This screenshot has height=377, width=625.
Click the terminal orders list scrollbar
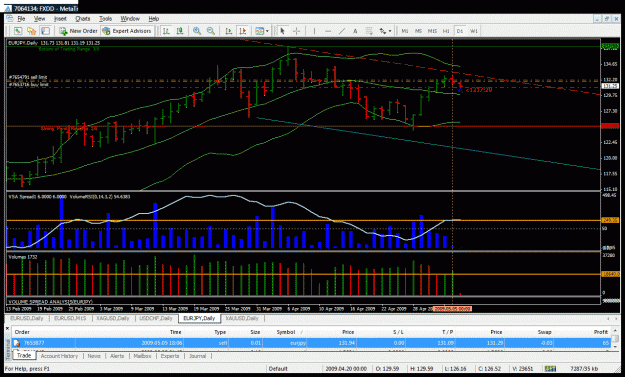point(615,339)
